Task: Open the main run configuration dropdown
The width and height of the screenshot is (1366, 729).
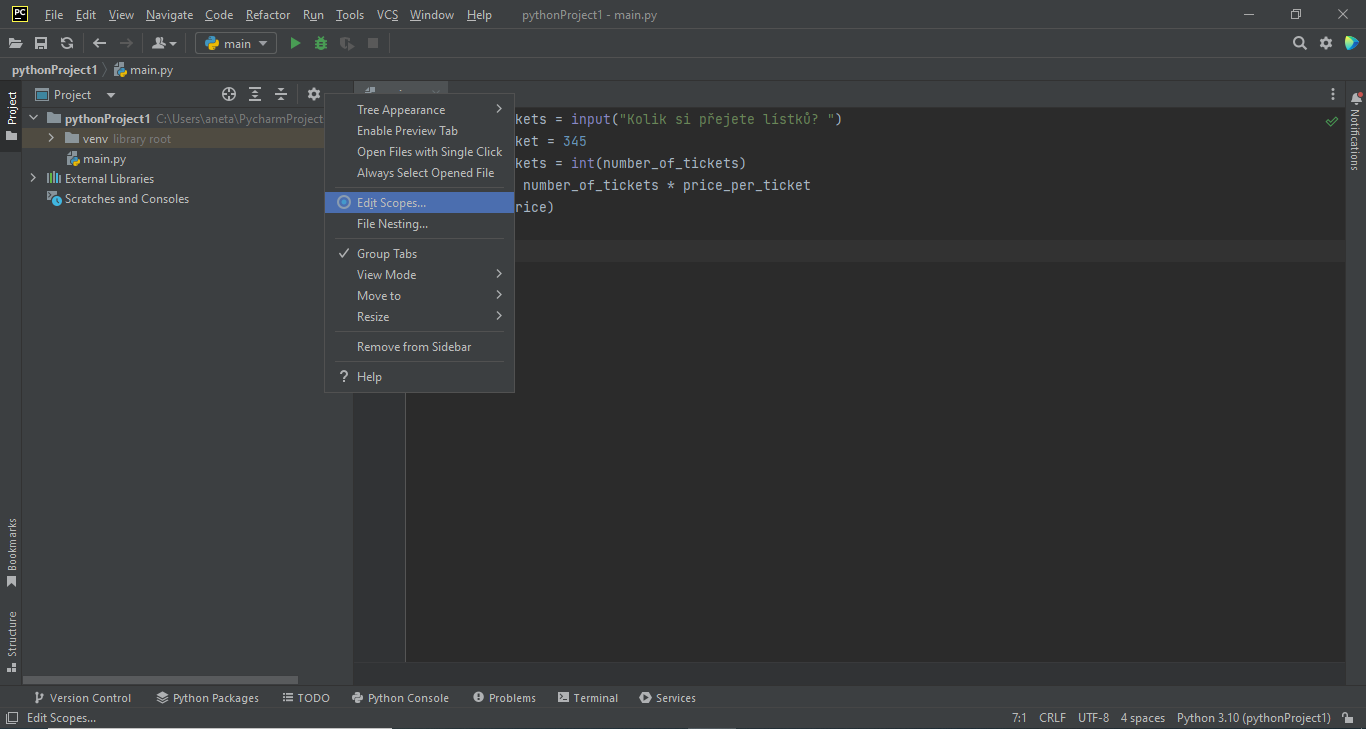Action: pos(235,43)
